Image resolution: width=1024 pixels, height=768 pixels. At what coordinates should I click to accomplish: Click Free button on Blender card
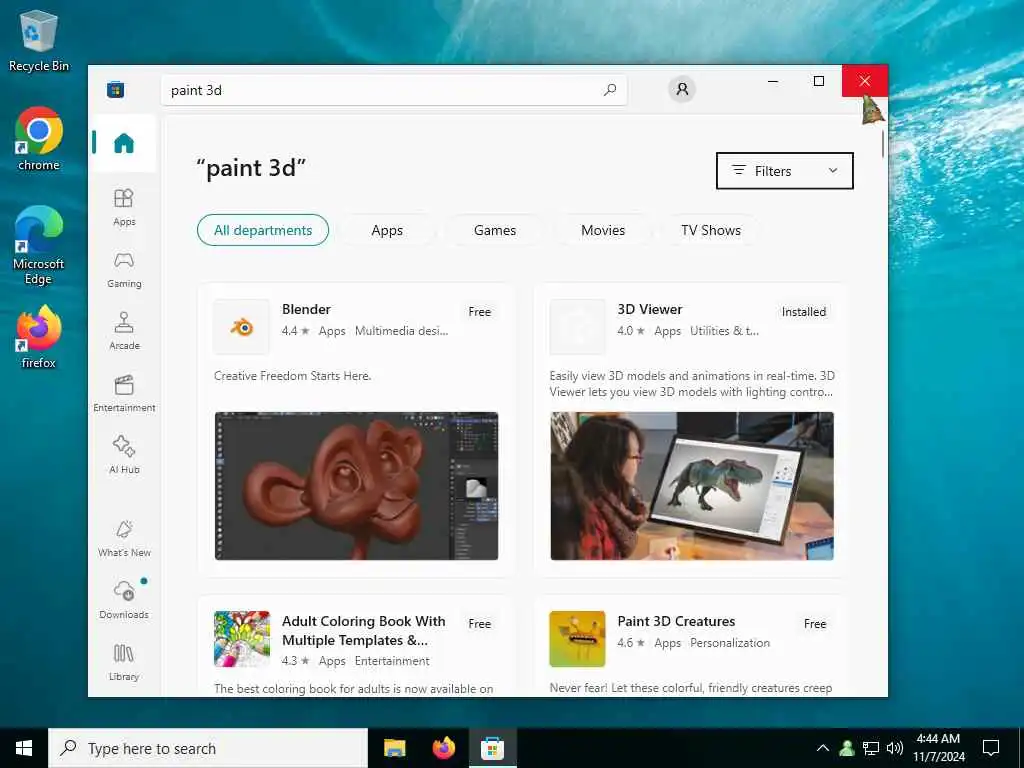pos(479,312)
